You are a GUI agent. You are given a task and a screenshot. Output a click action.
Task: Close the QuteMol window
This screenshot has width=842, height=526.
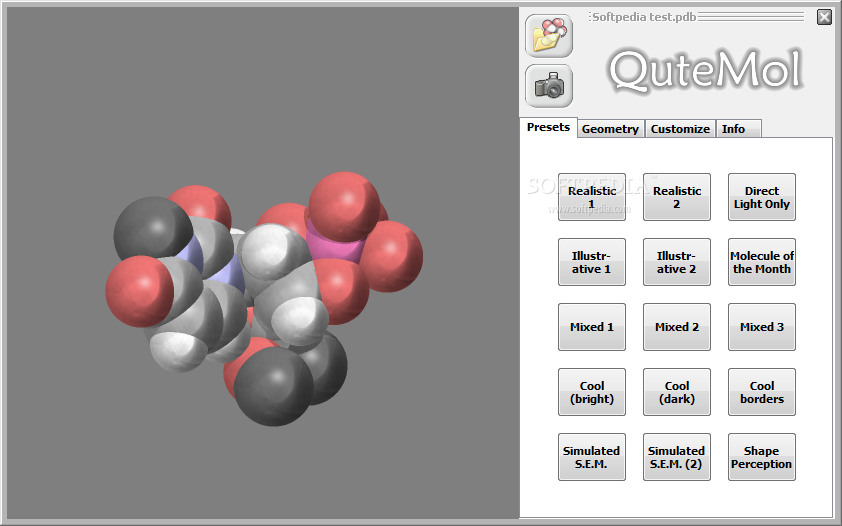click(x=824, y=17)
